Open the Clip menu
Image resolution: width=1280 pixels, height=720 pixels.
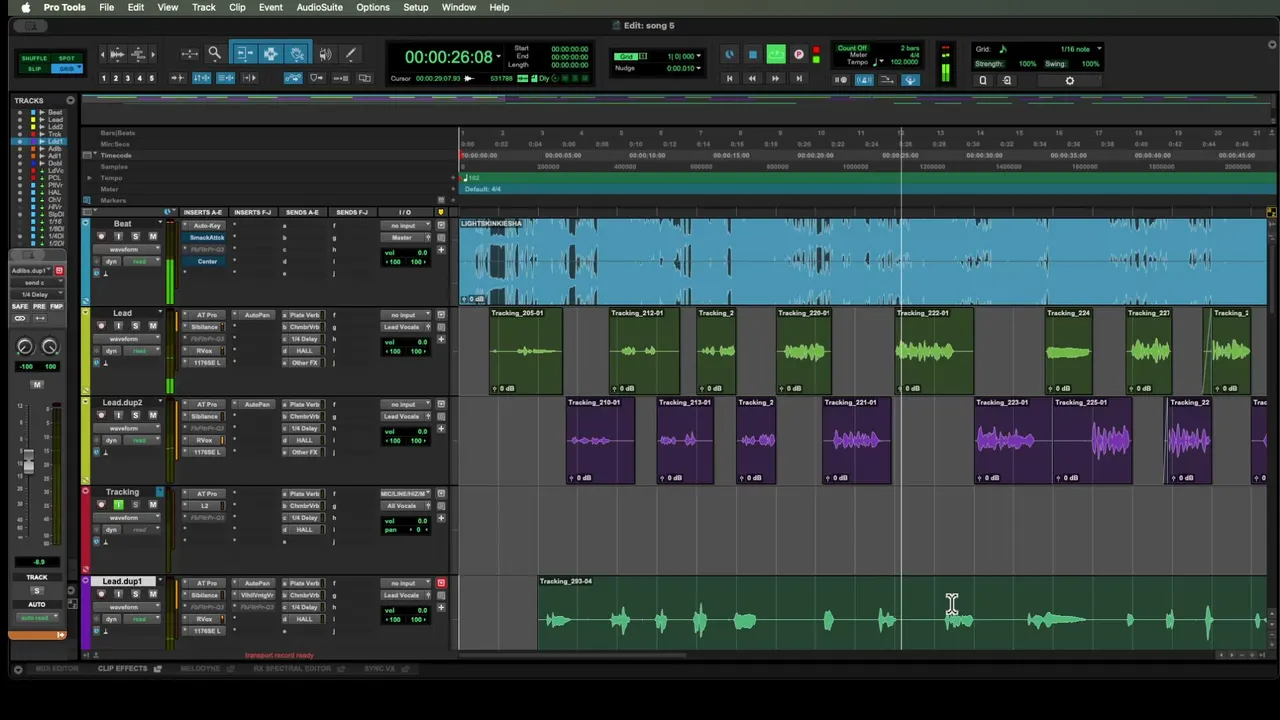click(237, 7)
